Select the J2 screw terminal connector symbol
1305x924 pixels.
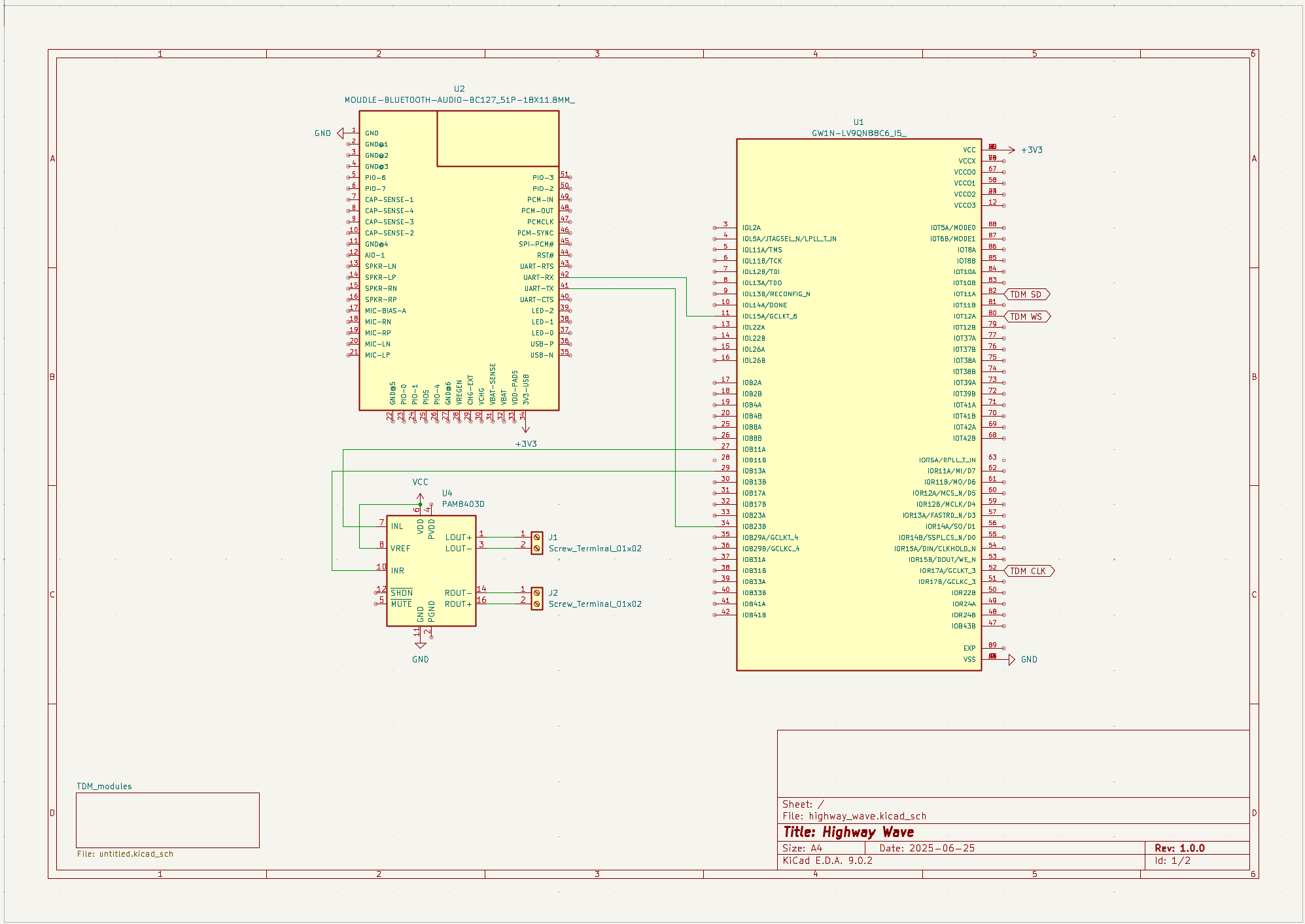pyautogui.click(x=536, y=598)
